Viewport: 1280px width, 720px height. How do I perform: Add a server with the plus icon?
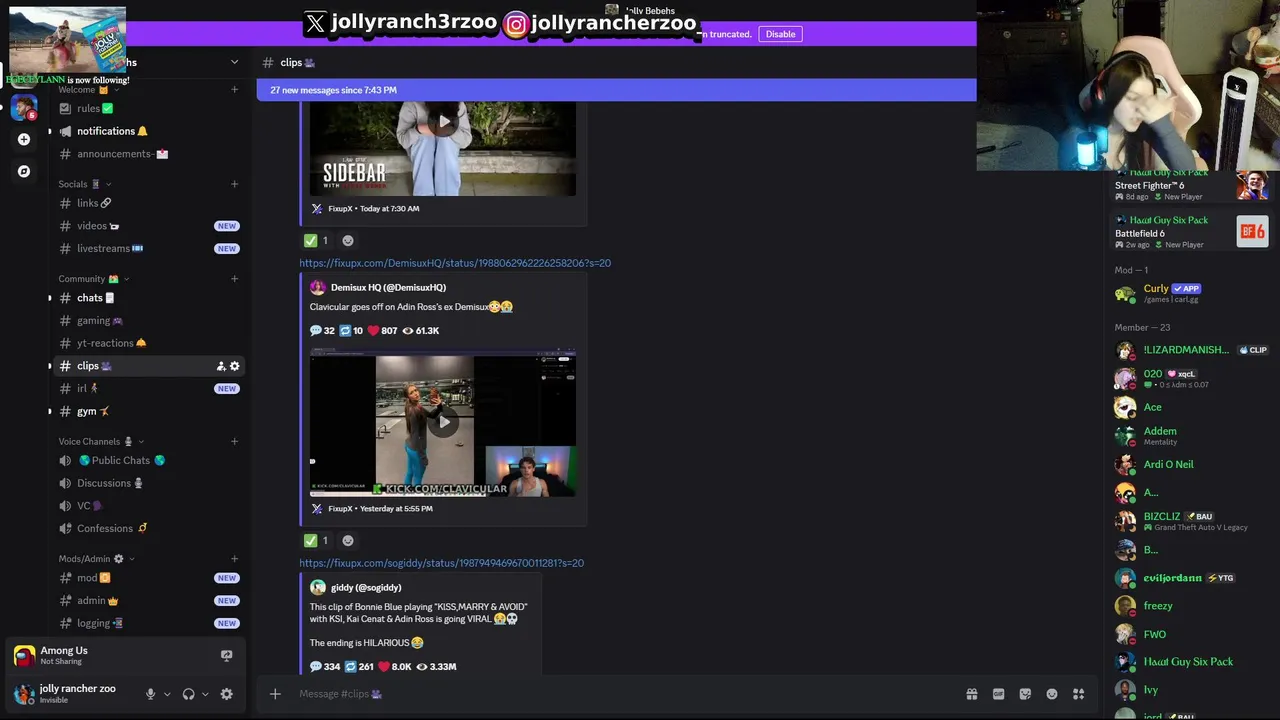pyautogui.click(x=24, y=139)
